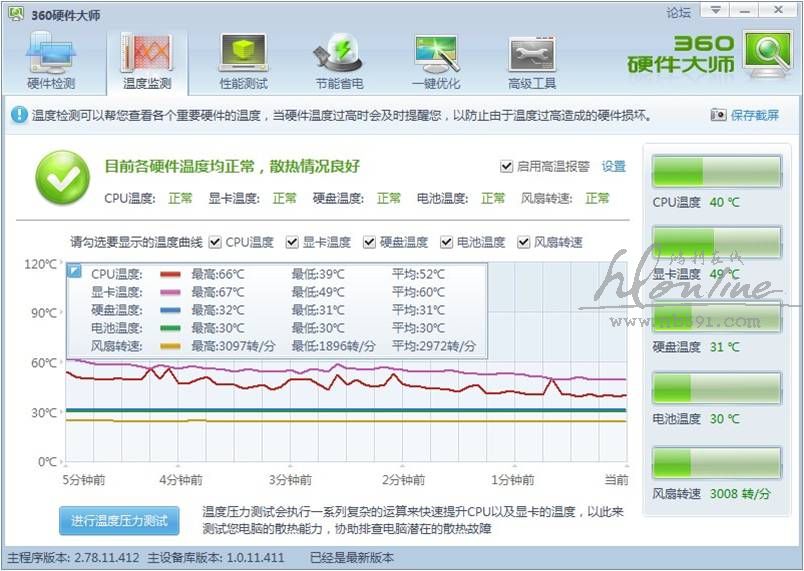804x571 pixels.
Task: Open the 性能测试 performance test tab
Action: (244, 60)
